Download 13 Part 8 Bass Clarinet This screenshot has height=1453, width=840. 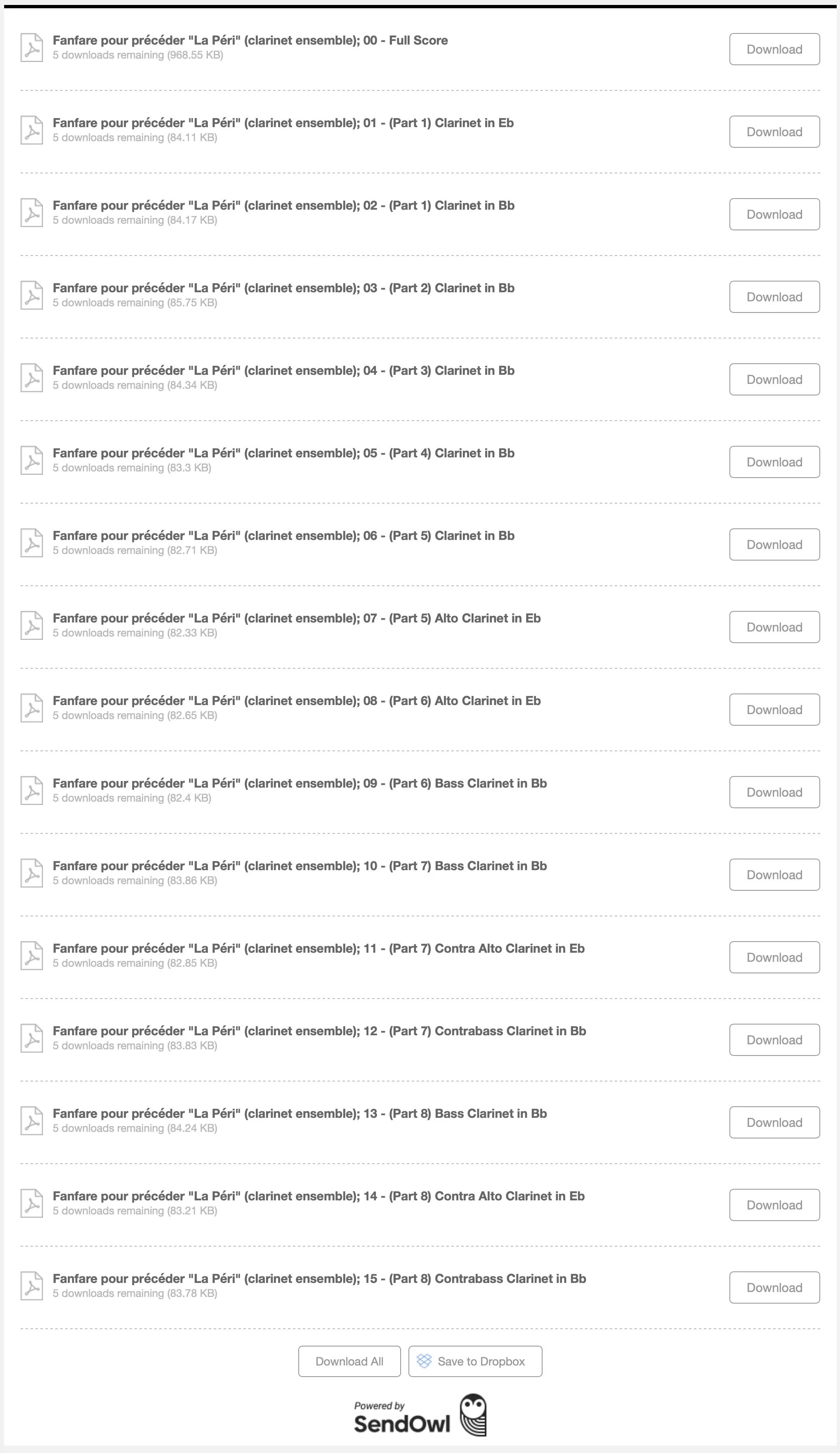(x=774, y=1122)
